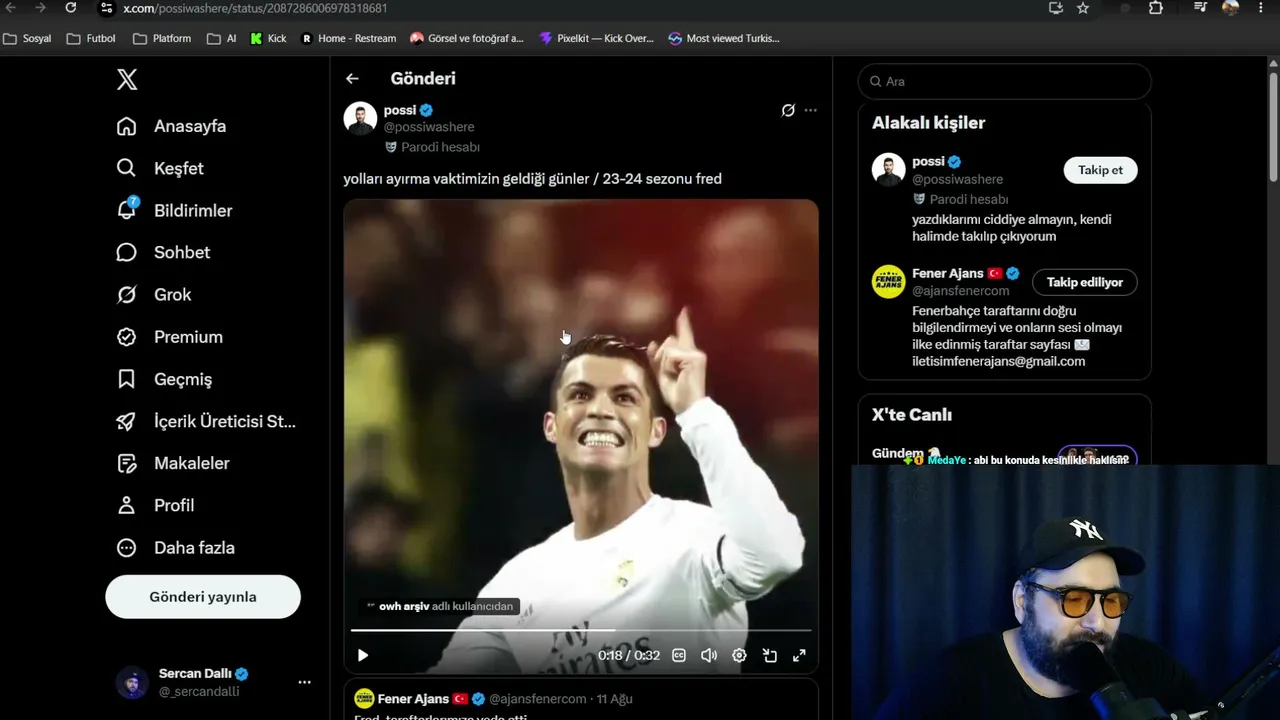Play the video
The image size is (1280, 720).
pyautogui.click(x=363, y=655)
